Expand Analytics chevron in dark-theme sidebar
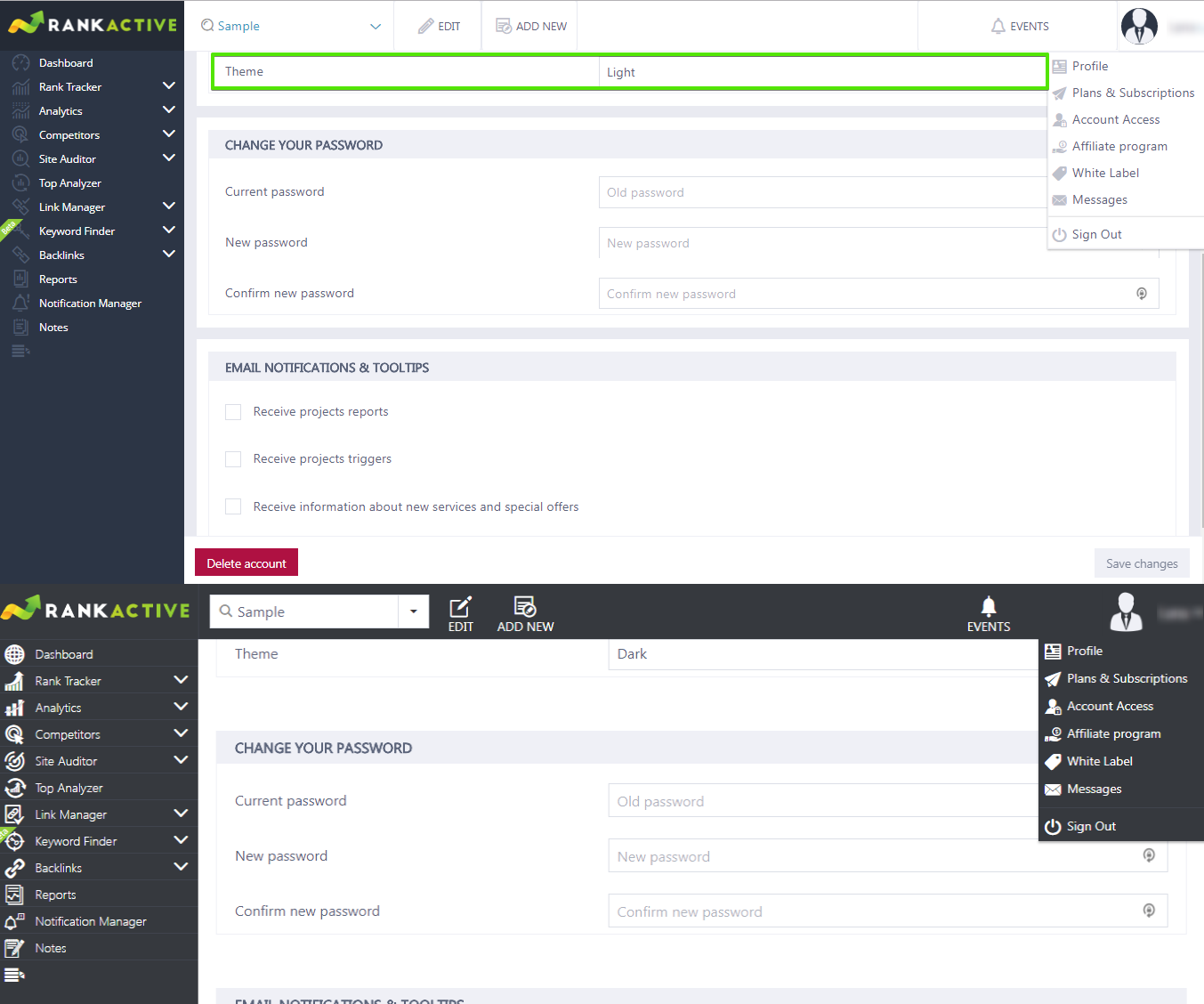This screenshot has height=1004, width=1204. (182, 707)
